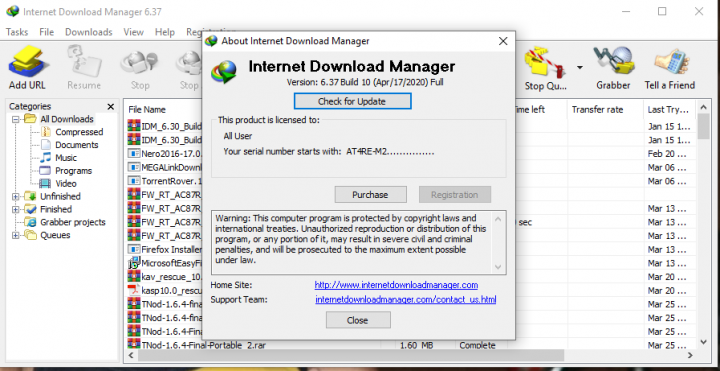This screenshot has width=720, height=371.
Task: Click the file list vertical scrollbar
Action: [703, 126]
